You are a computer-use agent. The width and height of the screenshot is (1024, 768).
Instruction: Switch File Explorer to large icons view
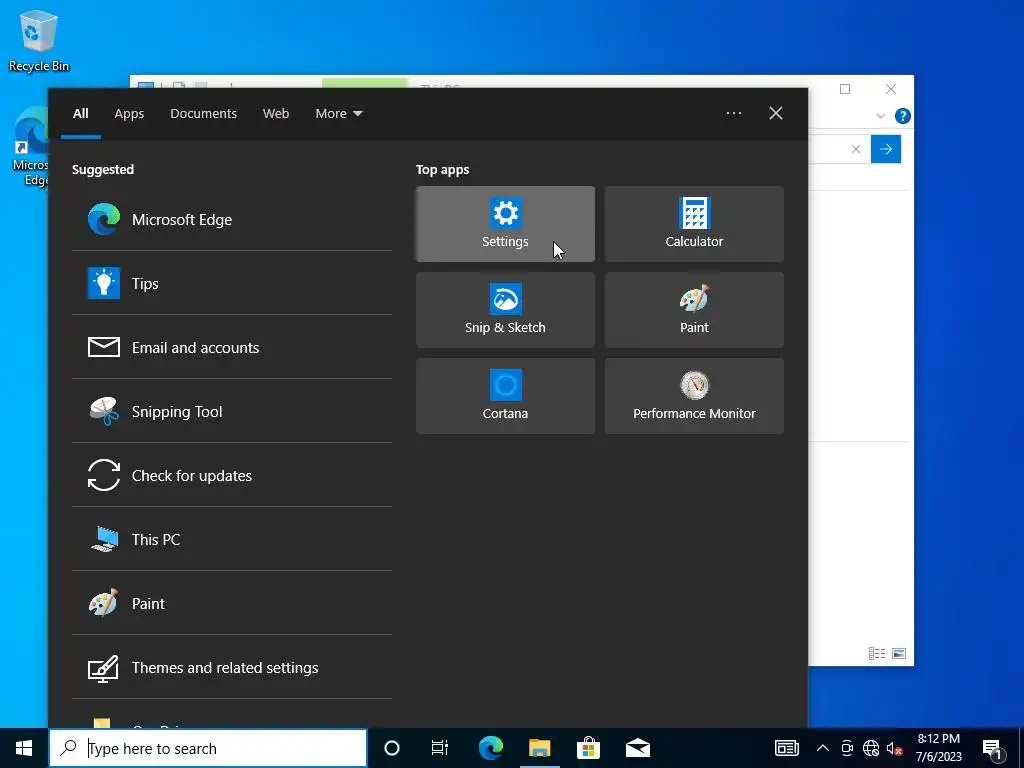point(899,653)
